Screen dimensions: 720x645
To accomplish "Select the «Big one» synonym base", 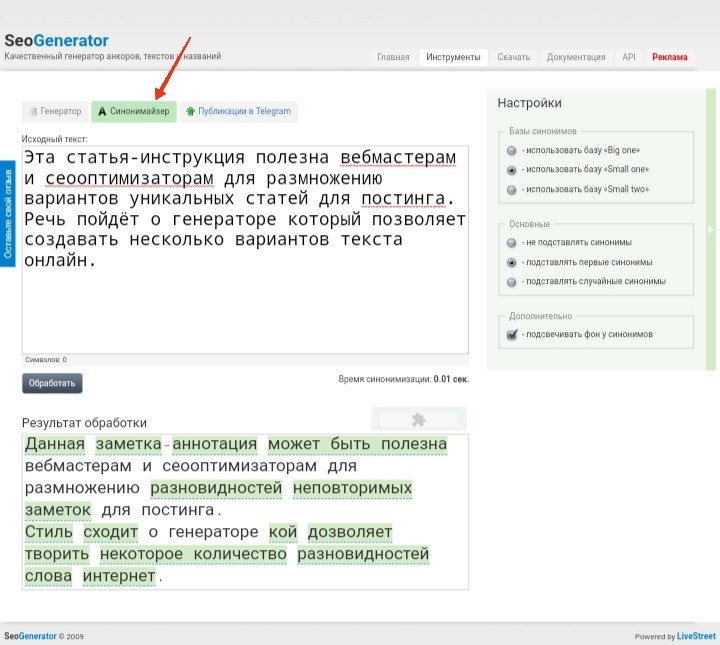I will click(x=512, y=150).
